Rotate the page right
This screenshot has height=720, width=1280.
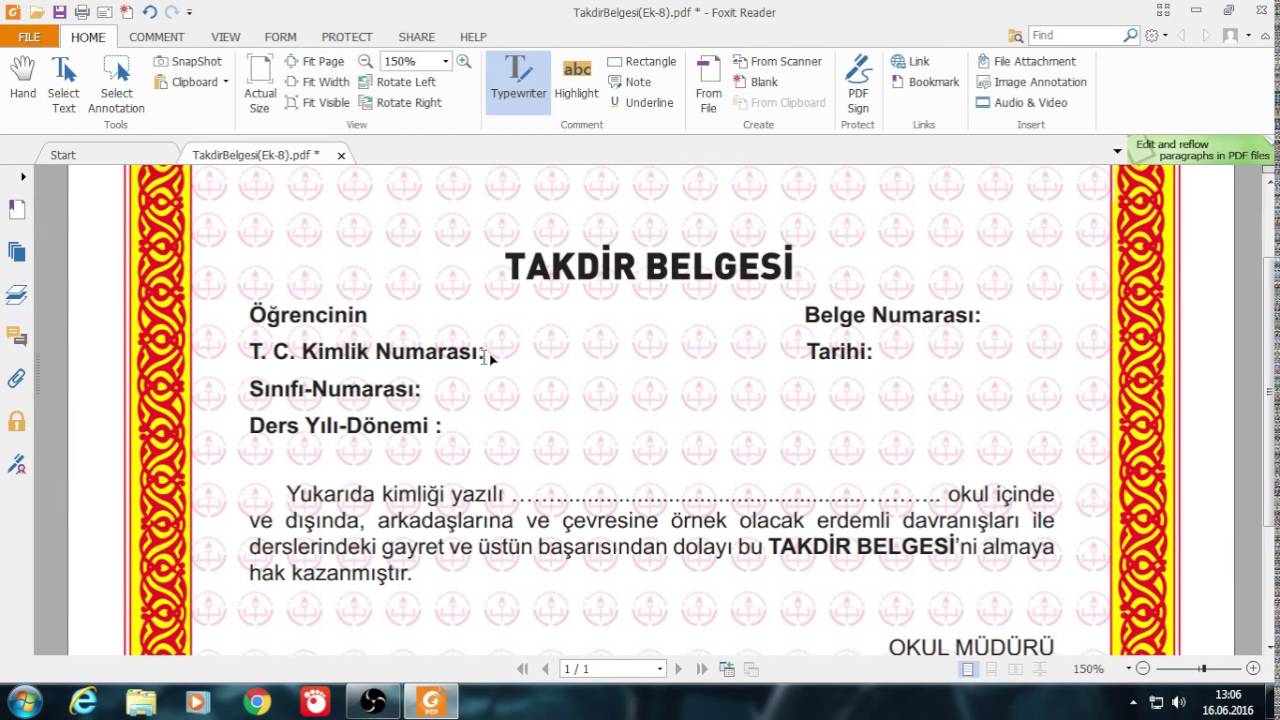coord(400,102)
